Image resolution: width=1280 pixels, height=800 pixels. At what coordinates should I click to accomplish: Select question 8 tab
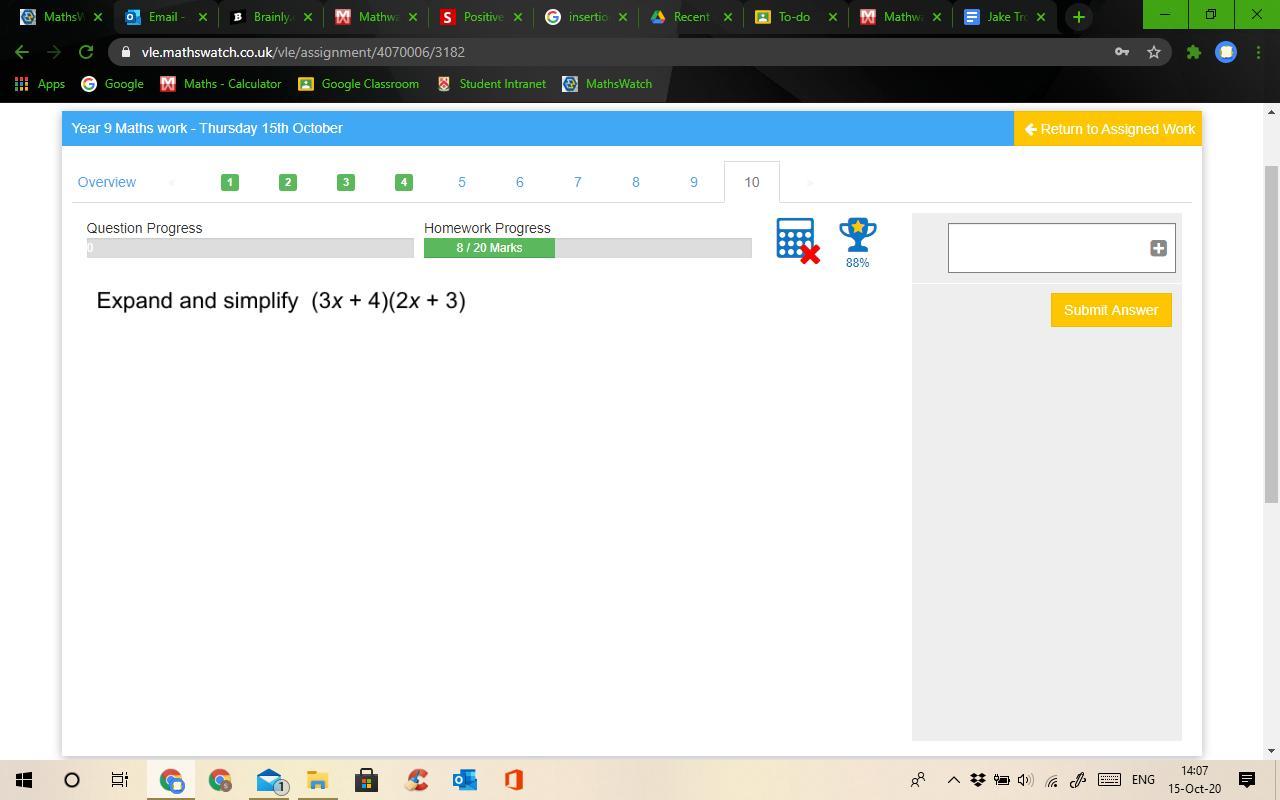pos(636,182)
